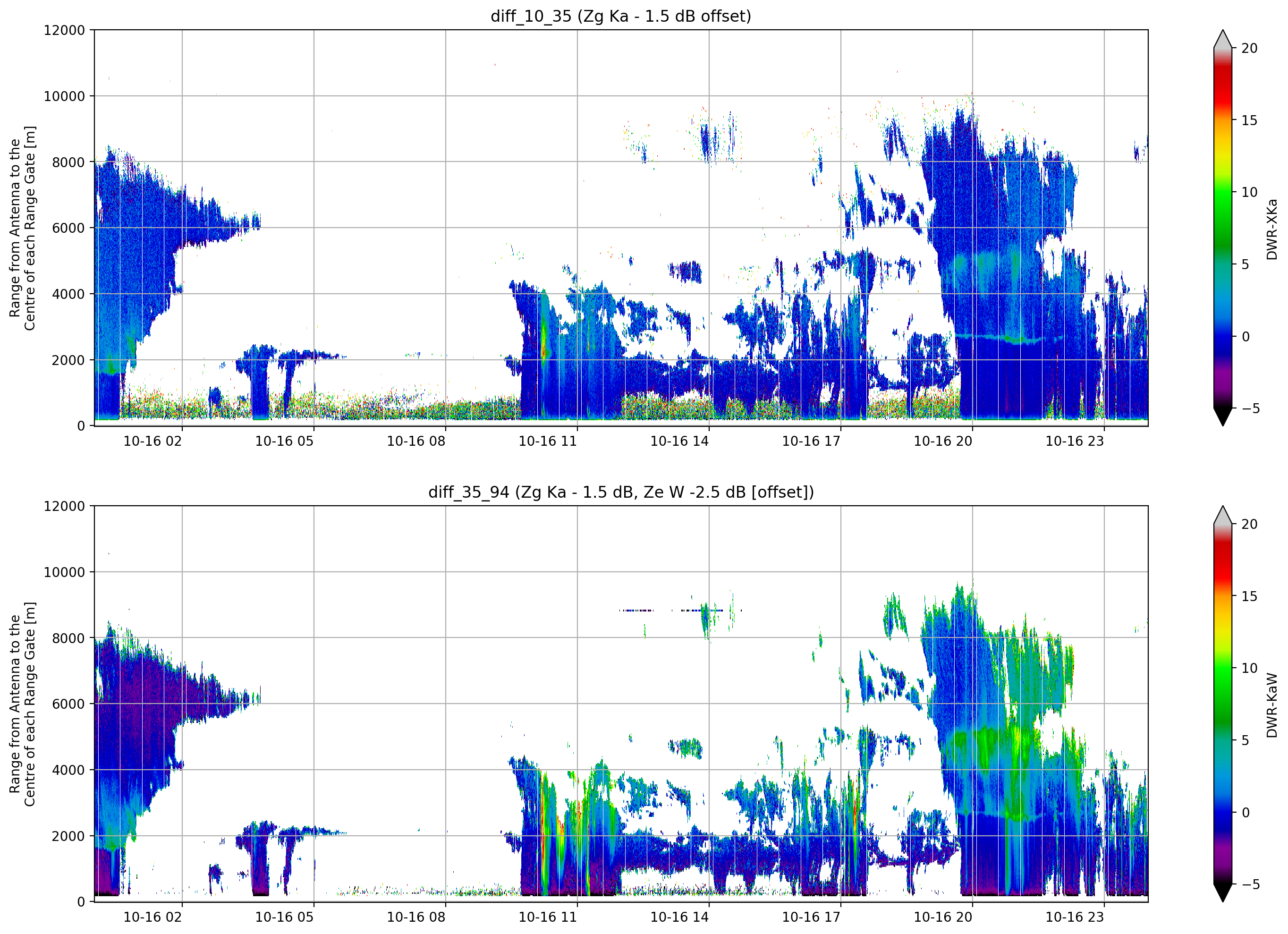Click x-tick '10-16 23' under diff_10_35 plot
Image resolution: width=1288 pixels, height=934 pixels.
pos(1075,442)
